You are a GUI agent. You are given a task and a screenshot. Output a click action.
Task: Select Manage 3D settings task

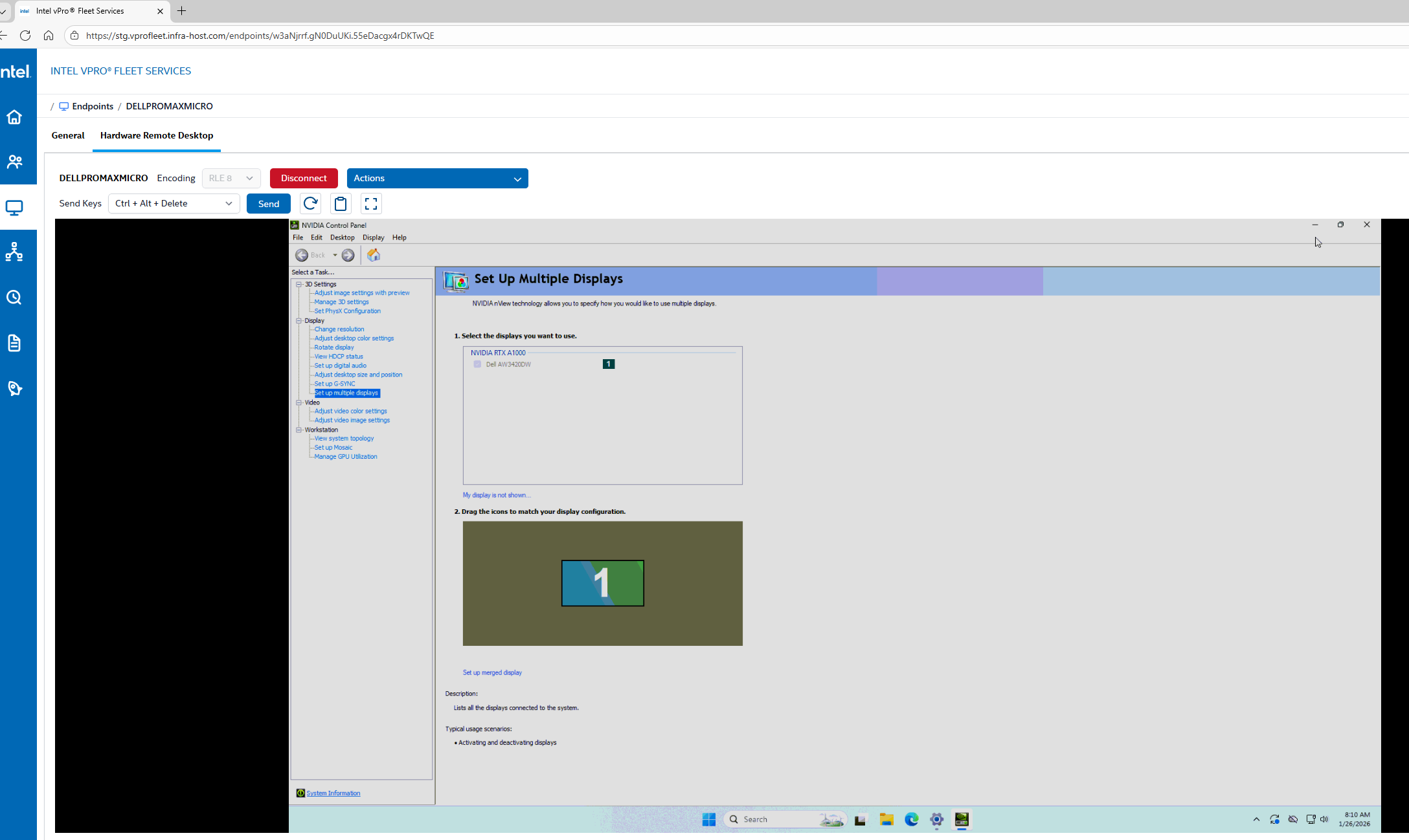point(342,302)
